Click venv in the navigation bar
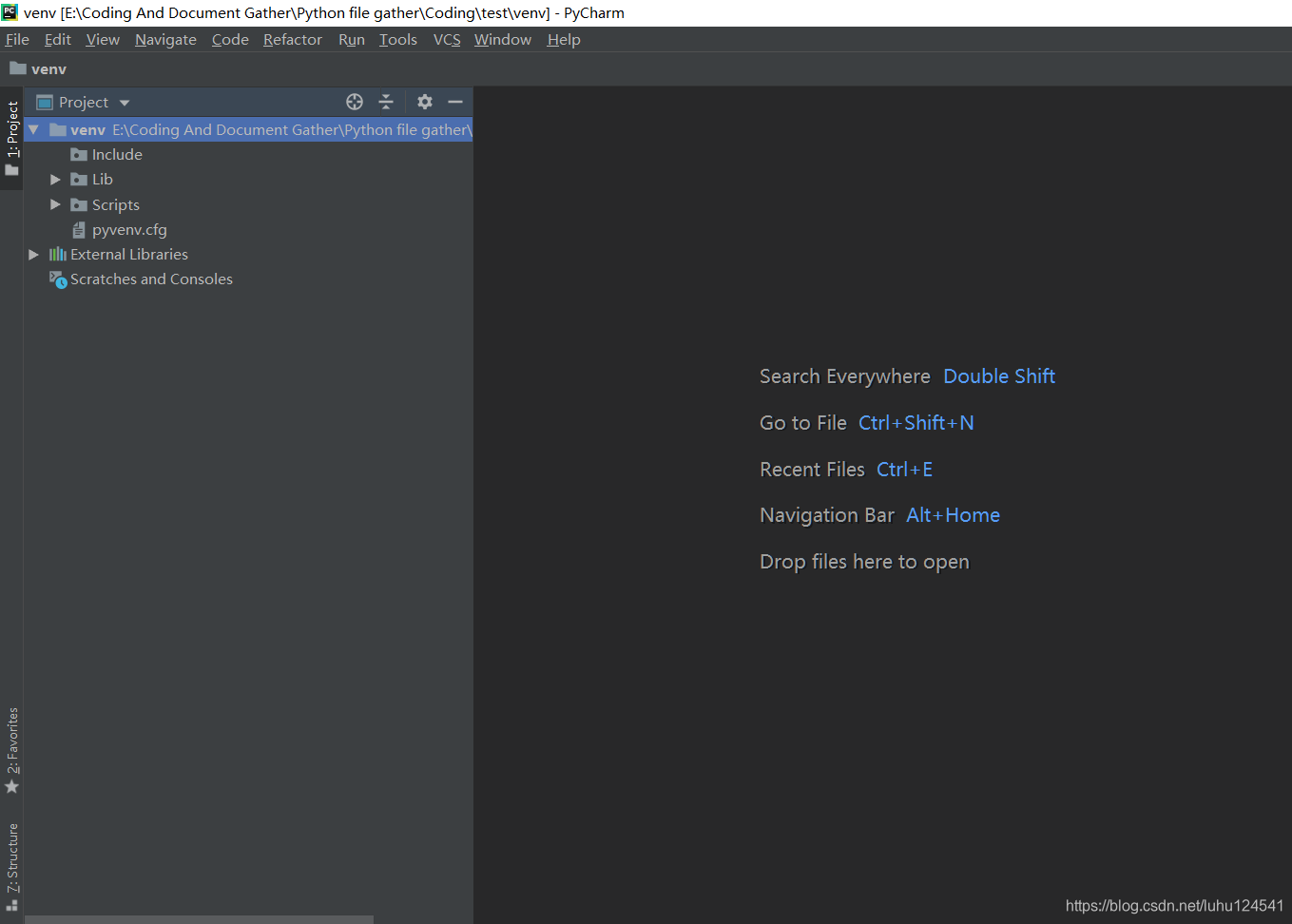Screen dimensions: 1292x924 (x=48, y=69)
